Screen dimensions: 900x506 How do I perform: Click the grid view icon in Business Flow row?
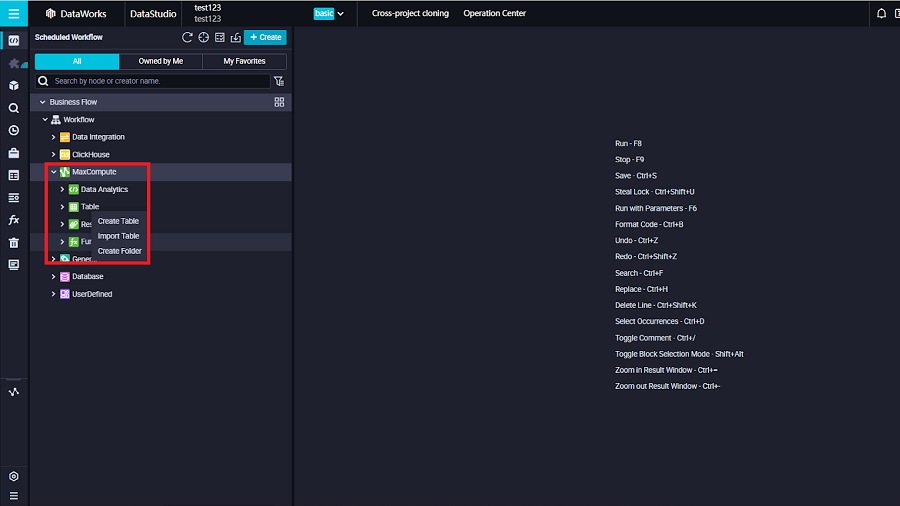pos(279,102)
